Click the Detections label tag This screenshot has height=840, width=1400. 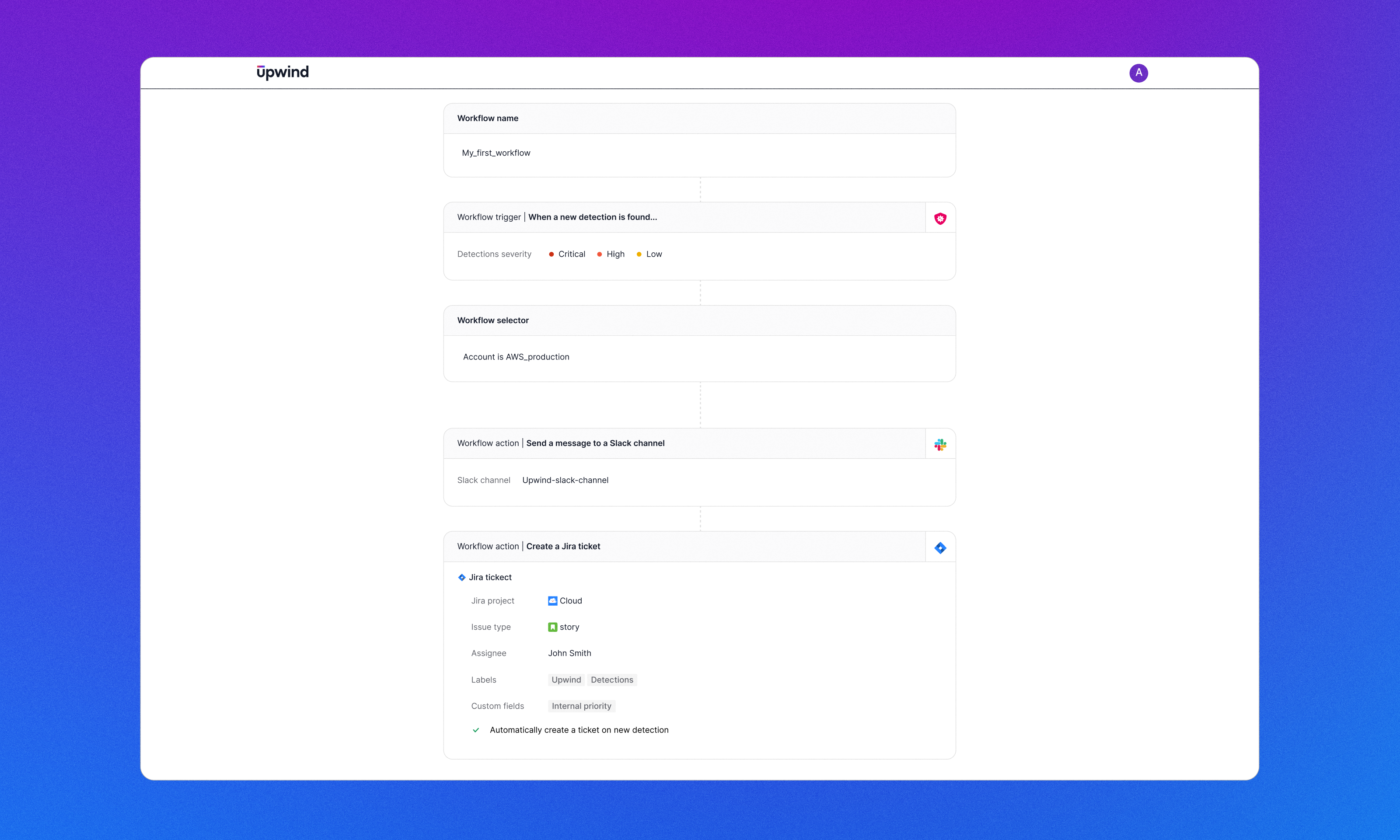click(x=611, y=680)
